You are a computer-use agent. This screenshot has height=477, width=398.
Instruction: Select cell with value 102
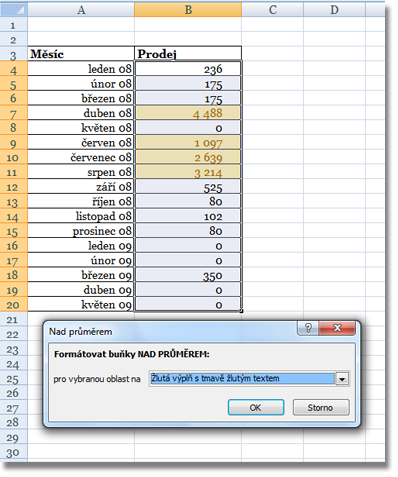[x=188, y=216]
